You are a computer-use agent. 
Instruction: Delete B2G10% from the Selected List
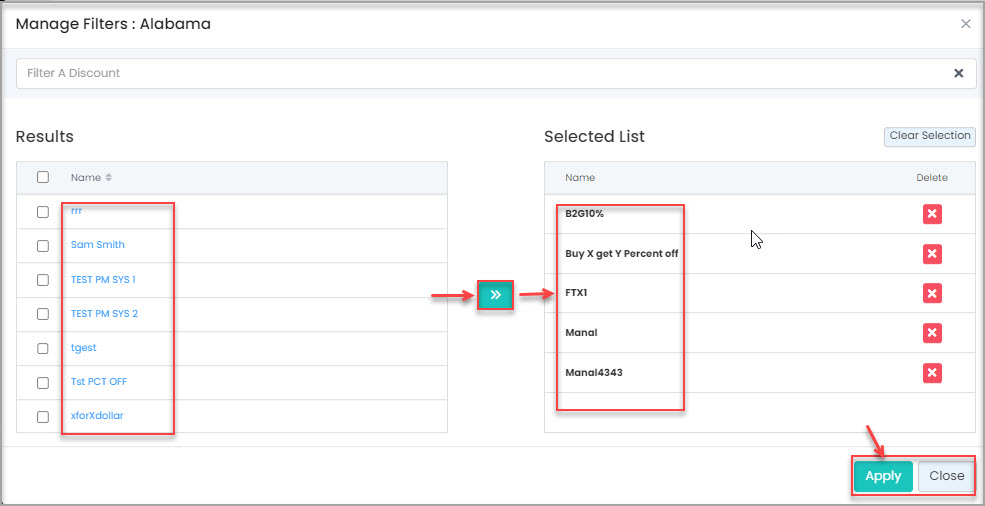[x=932, y=214]
